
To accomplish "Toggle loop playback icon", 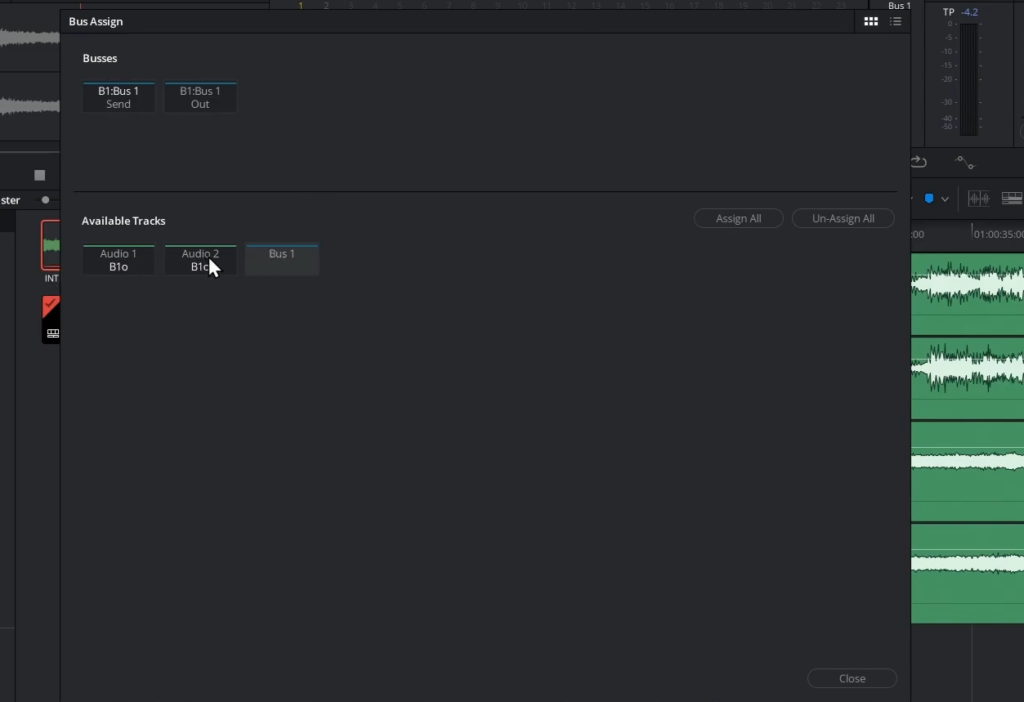I will coord(919,161).
